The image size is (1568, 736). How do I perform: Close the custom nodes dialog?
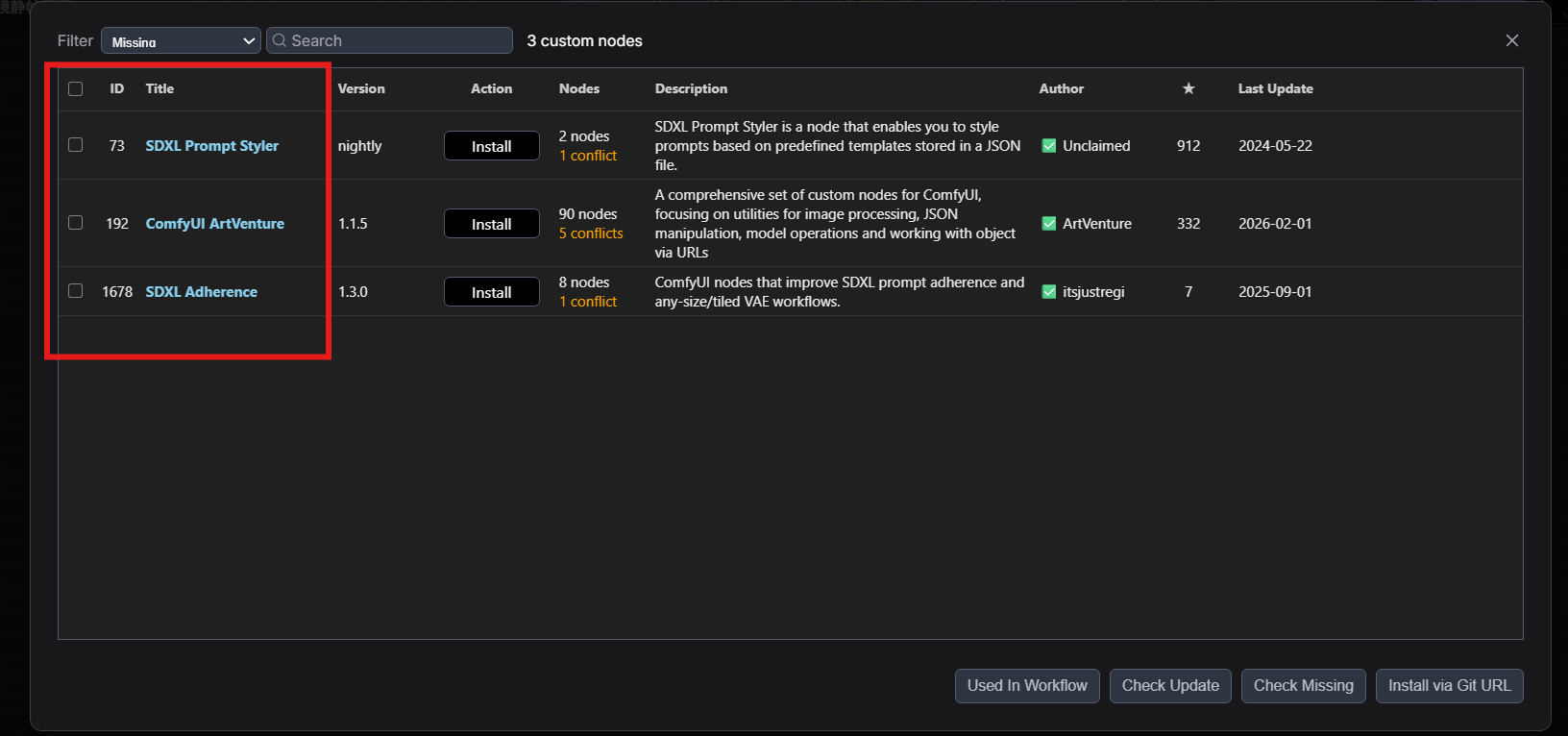pyautogui.click(x=1512, y=40)
